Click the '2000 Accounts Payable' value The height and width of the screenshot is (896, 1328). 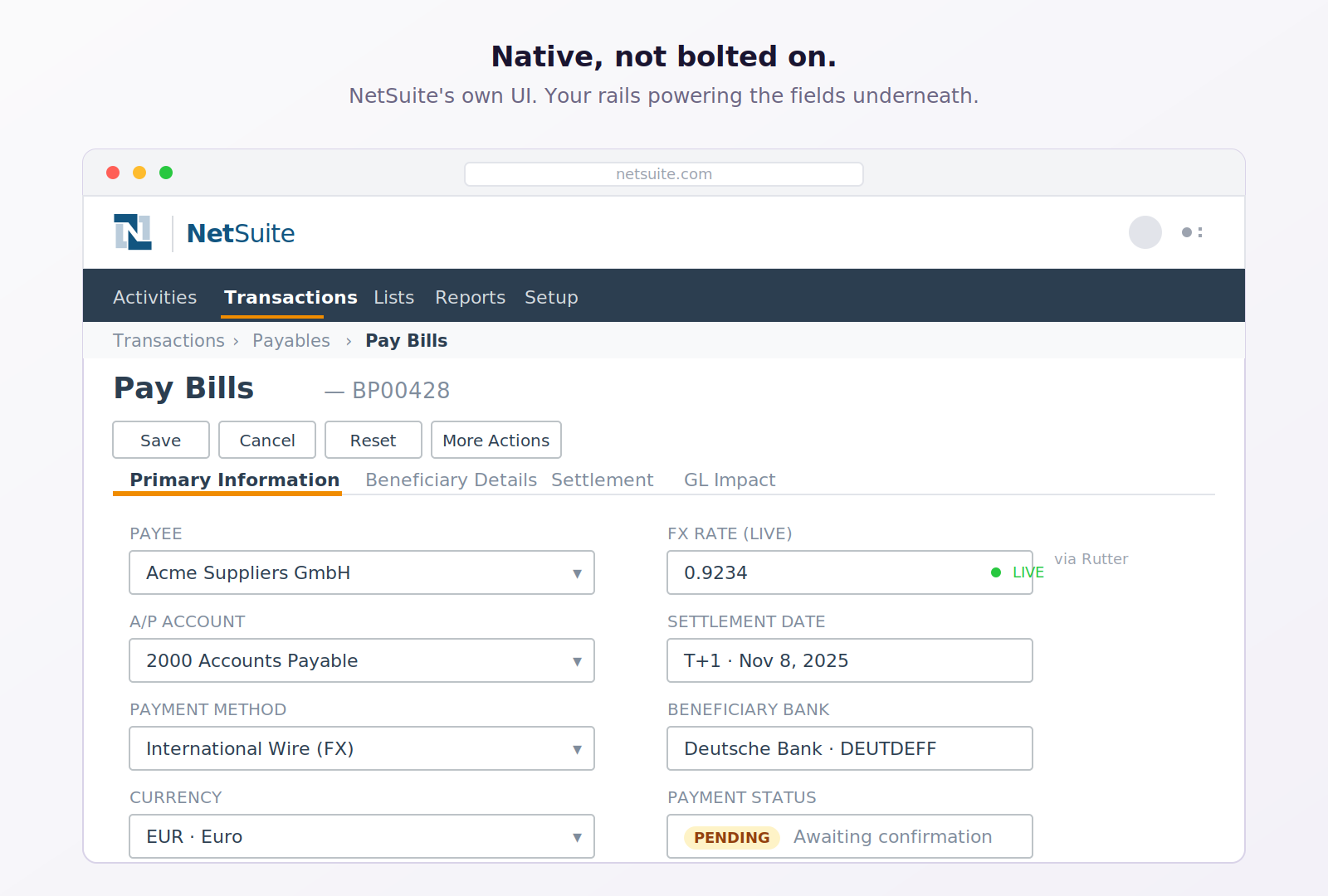252,660
